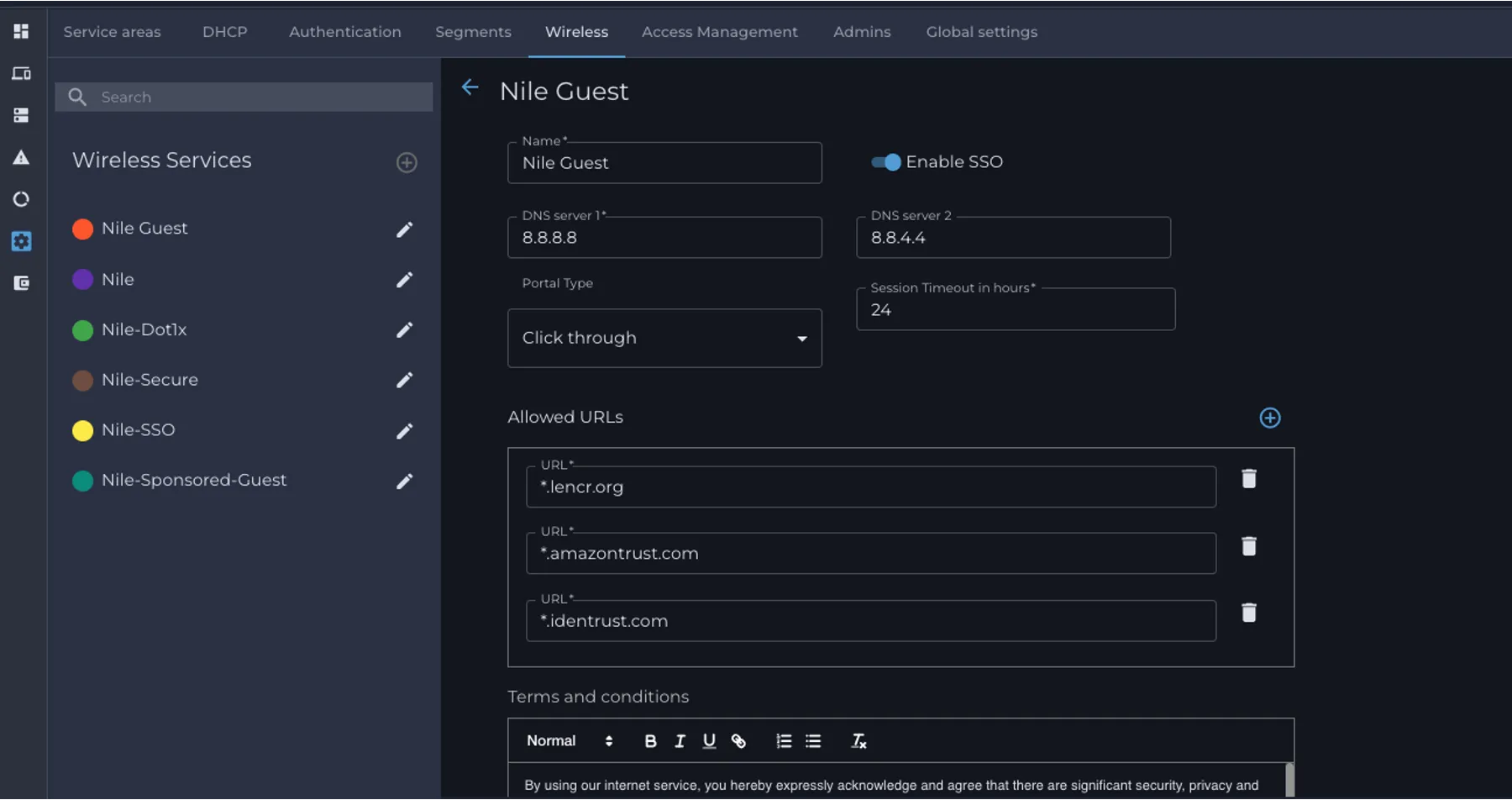Toggle italic formatting in the editor
The width and height of the screenshot is (1512, 800).
pos(680,741)
